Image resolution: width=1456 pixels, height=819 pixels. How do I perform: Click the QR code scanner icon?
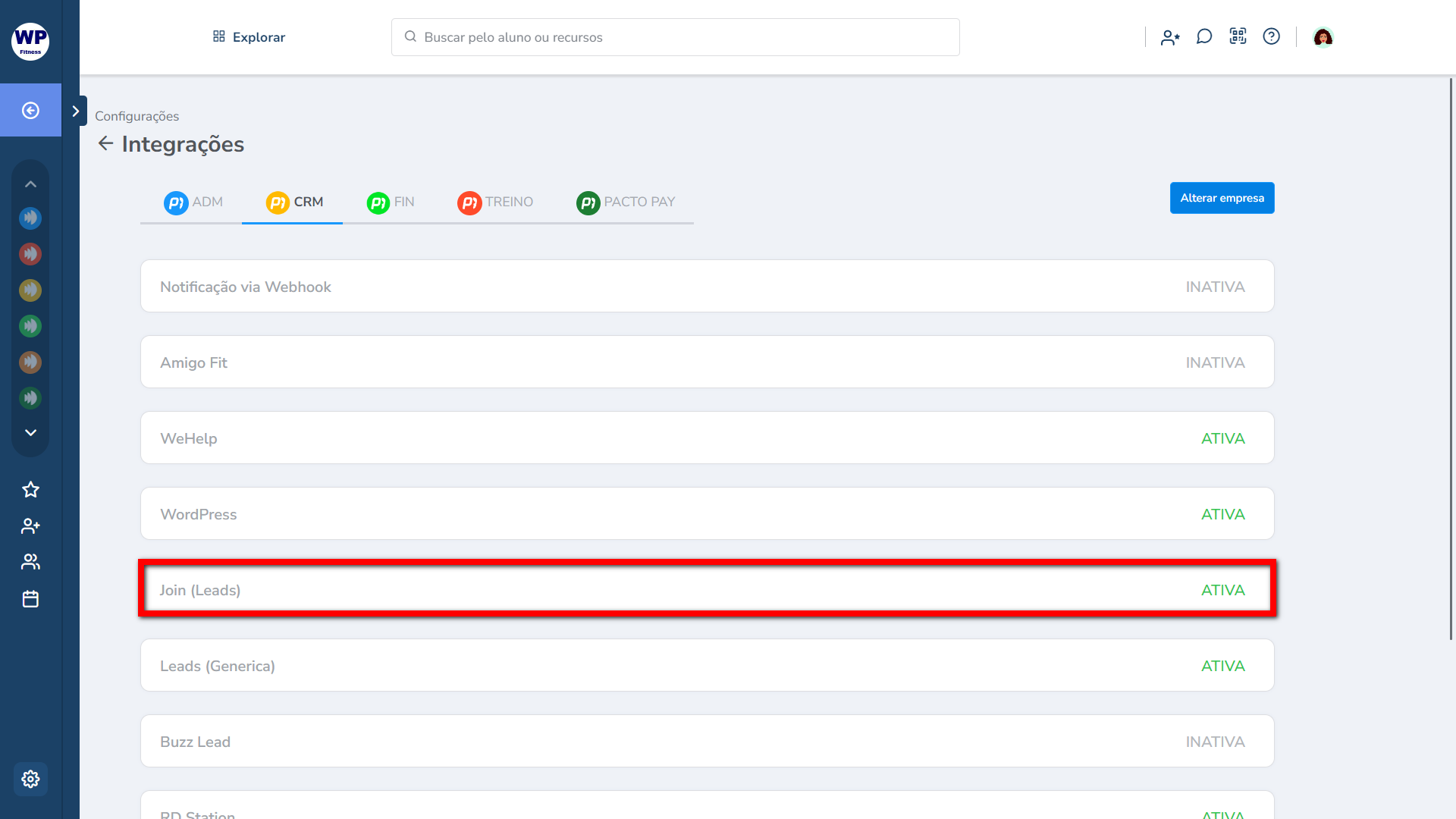[x=1238, y=36]
